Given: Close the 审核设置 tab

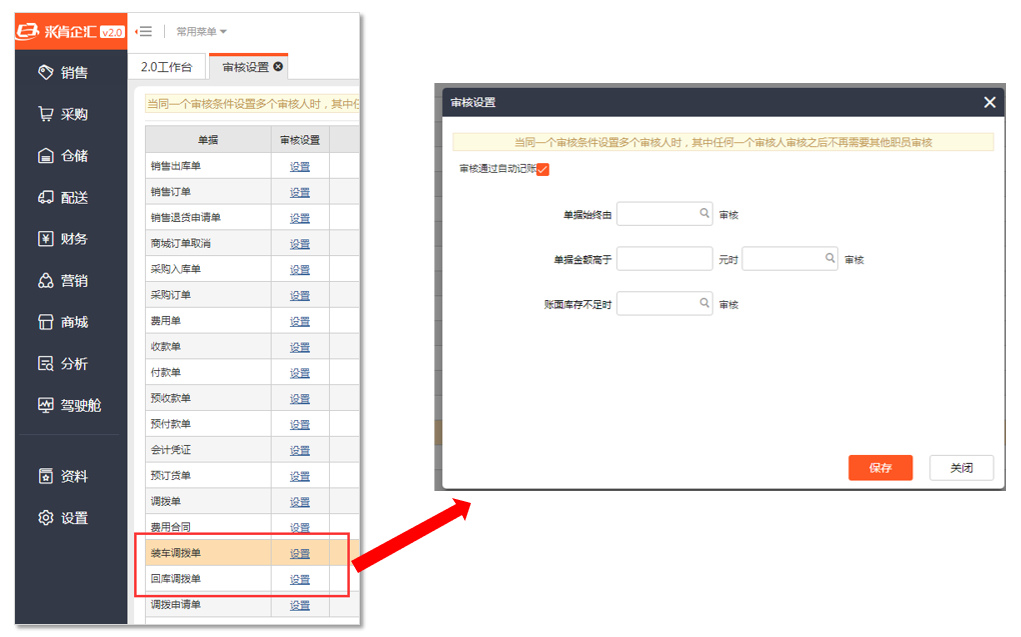Looking at the screenshot, I should 278,67.
